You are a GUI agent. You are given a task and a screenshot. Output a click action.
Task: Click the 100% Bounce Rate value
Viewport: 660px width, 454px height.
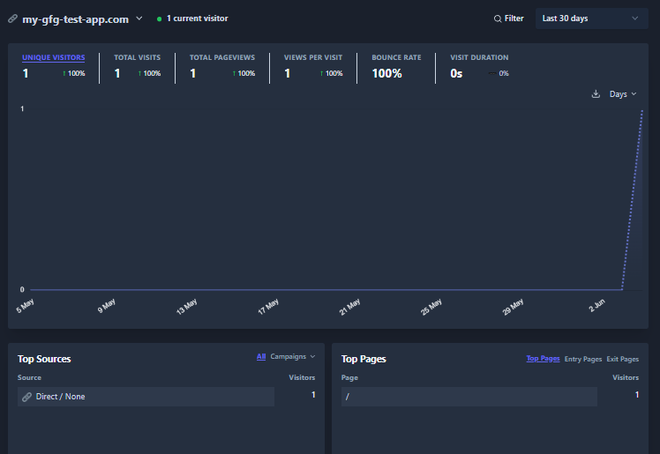pyautogui.click(x=387, y=74)
